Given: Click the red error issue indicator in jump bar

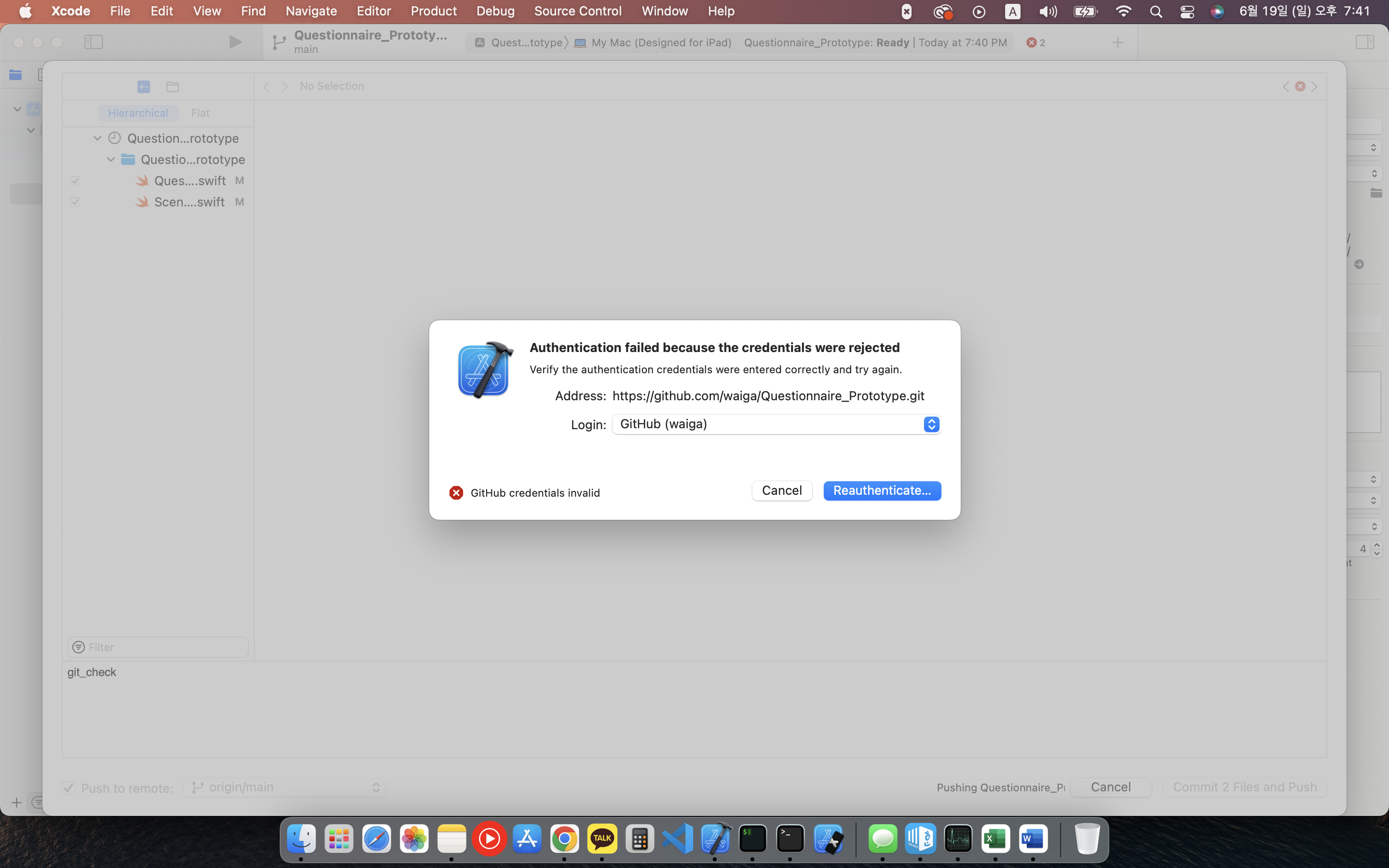Looking at the screenshot, I should click(x=1300, y=86).
